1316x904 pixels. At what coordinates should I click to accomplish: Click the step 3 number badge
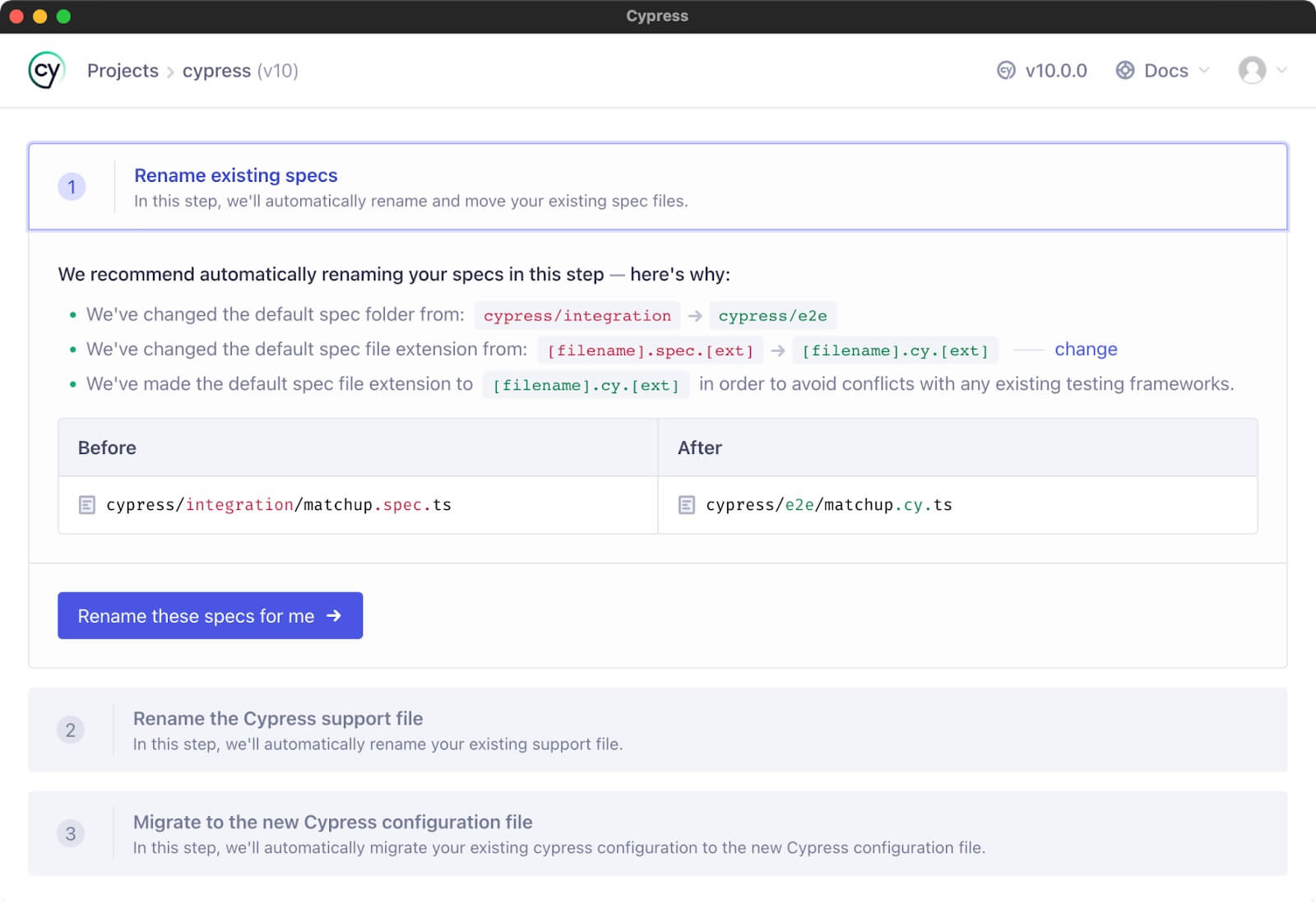71,833
